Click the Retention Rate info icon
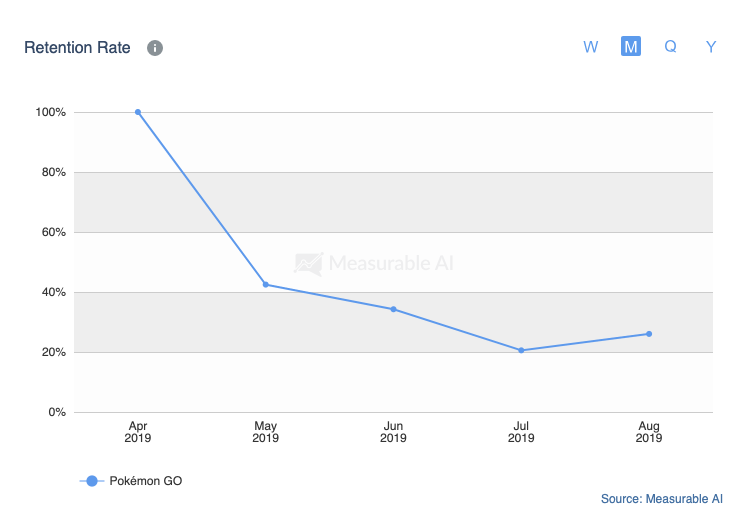 point(155,48)
